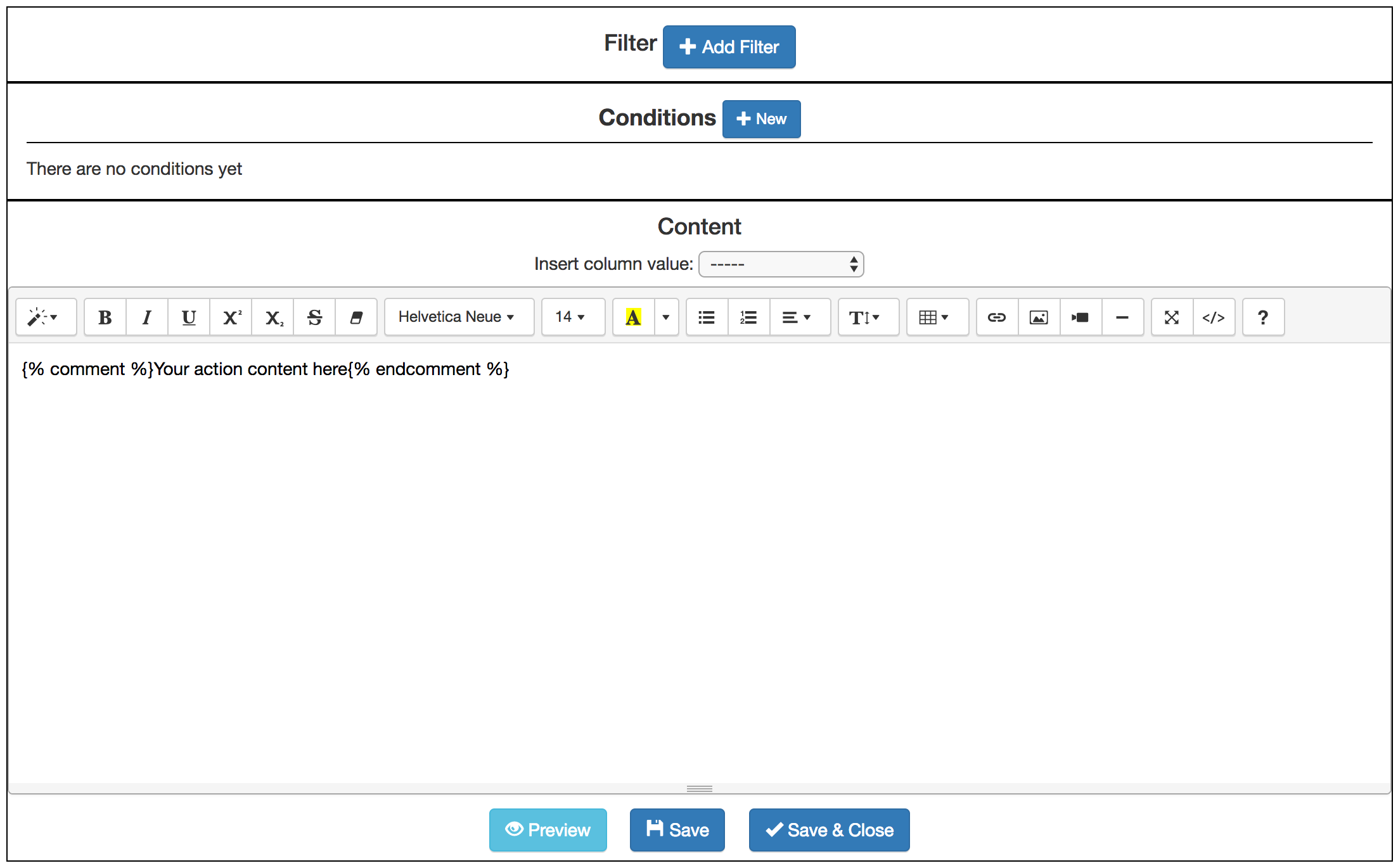Viewport: 1398px width, 868px height.
Task: Insert video using camera icon
Action: click(x=1081, y=317)
